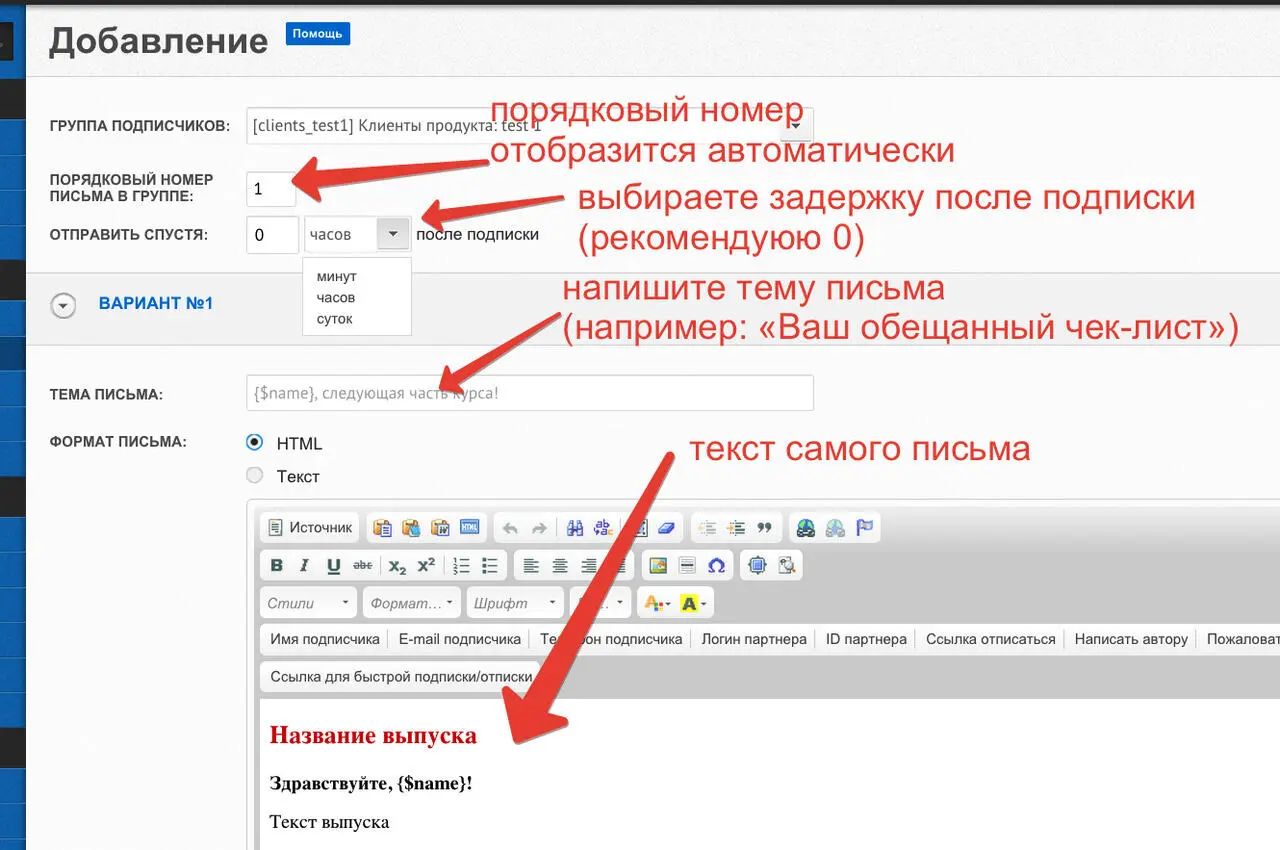Toggle underline formatting

pos(334,566)
